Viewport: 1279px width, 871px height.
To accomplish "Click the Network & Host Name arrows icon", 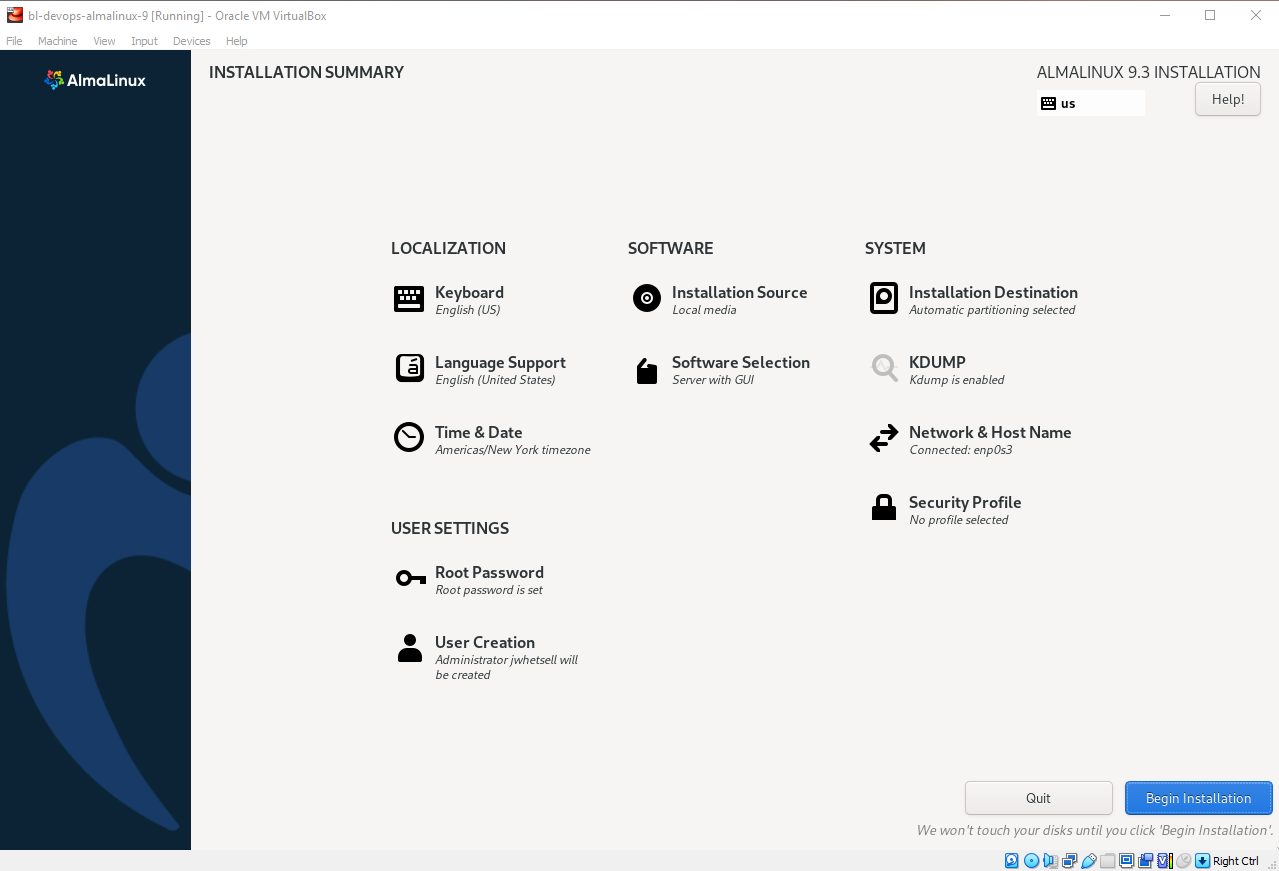I will point(884,438).
